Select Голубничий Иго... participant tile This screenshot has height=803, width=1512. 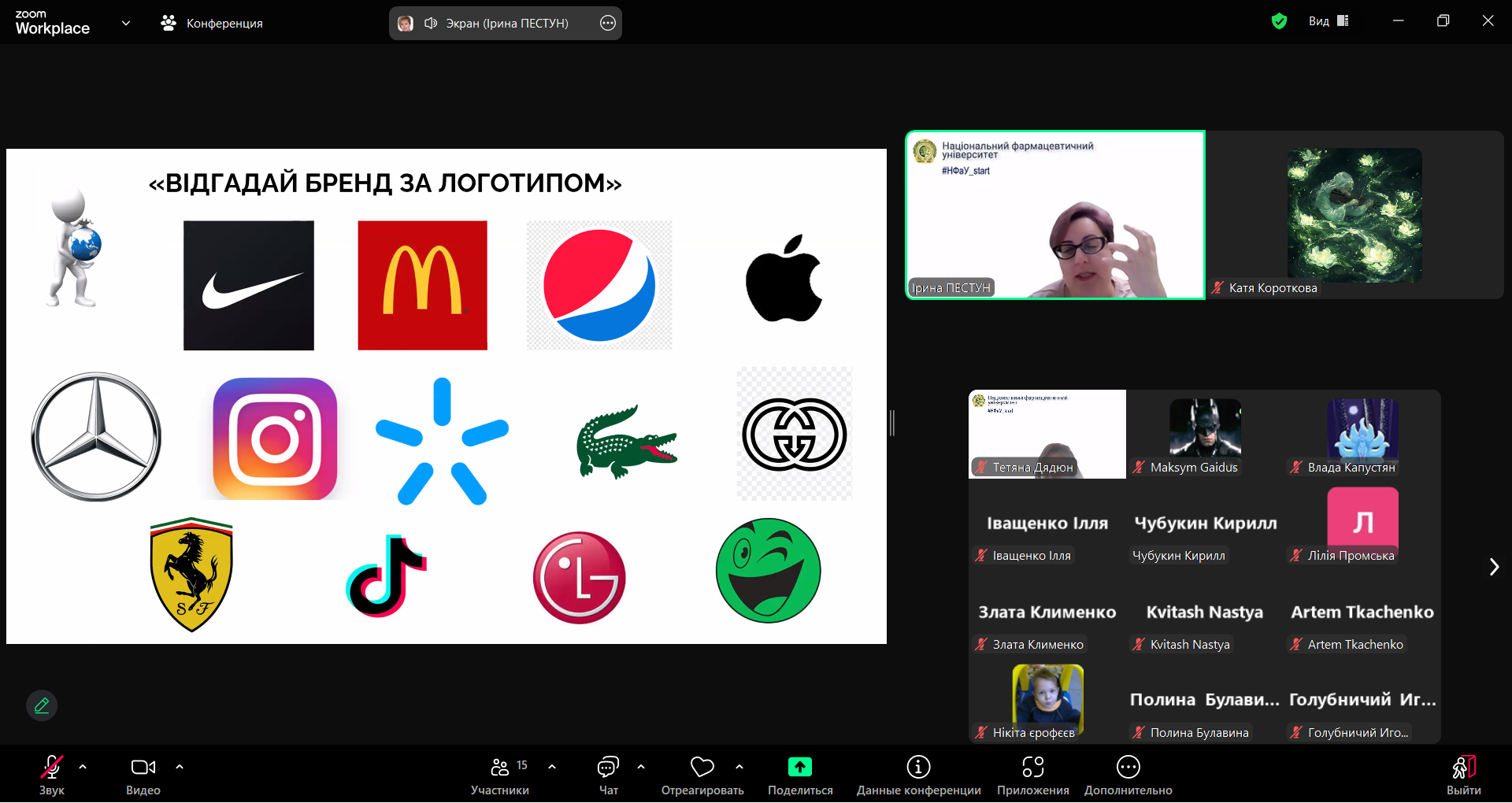click(x=1362, y=699)
